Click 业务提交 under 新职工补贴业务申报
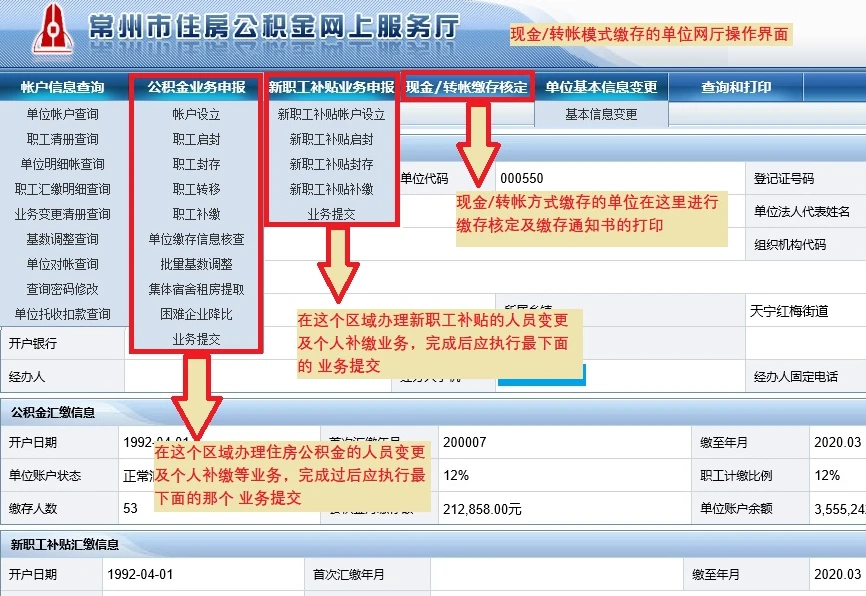866x596 pixels. [x=331, y=214]
